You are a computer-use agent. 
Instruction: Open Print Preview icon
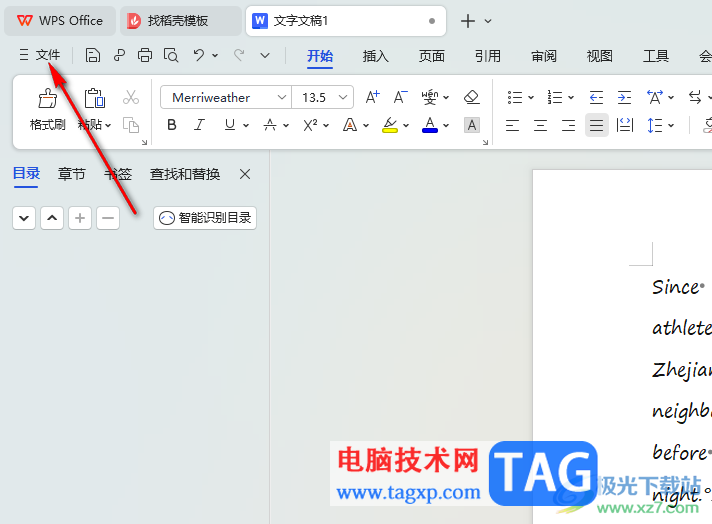point(171,55)
